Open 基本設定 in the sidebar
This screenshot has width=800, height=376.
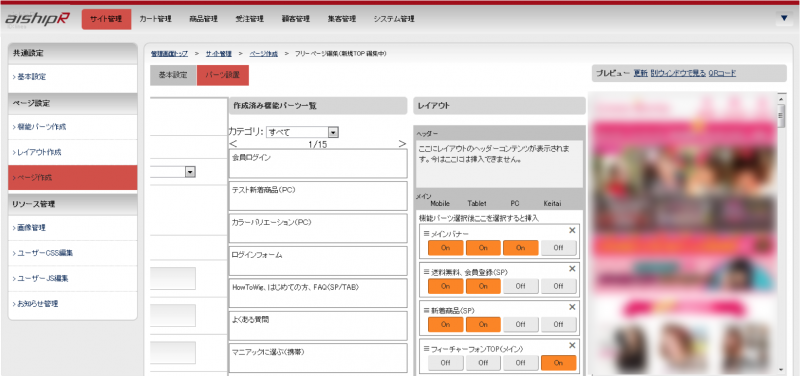(x=73, y=77)
